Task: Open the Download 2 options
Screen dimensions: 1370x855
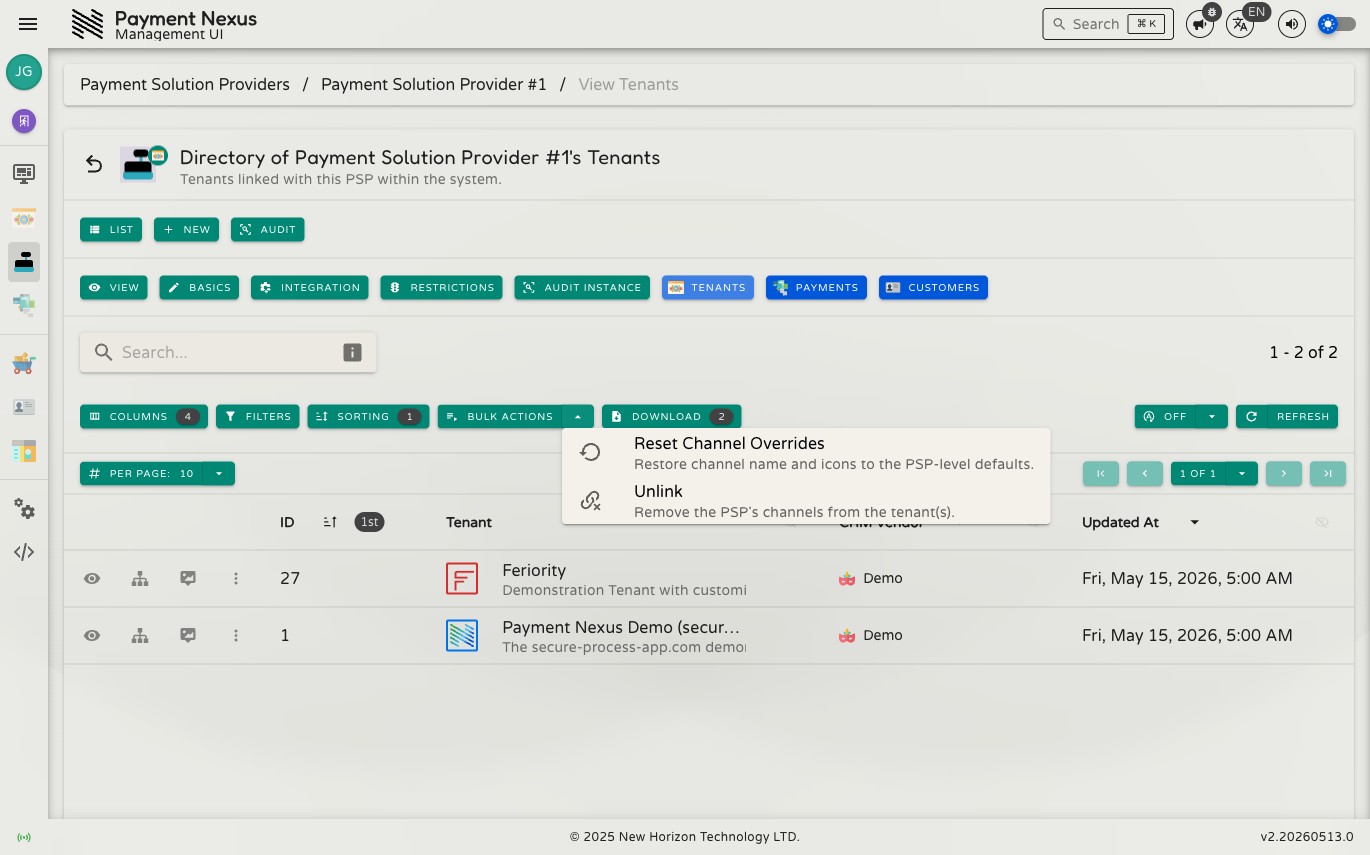Action: (672, 416)
